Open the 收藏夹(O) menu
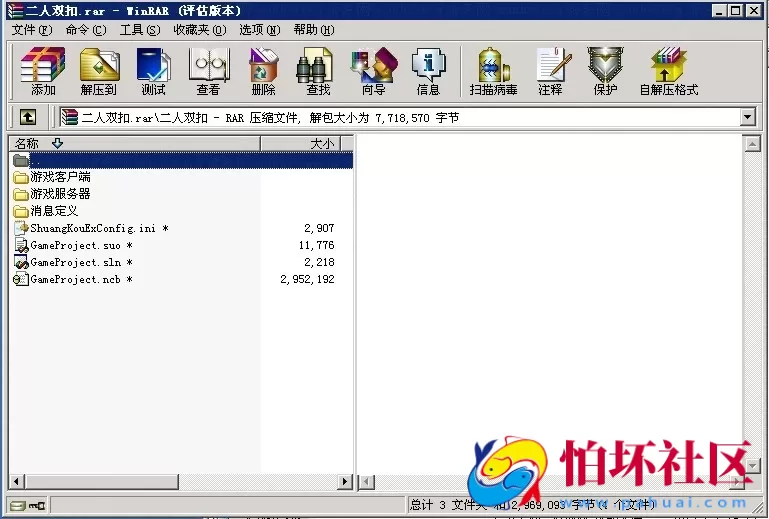 point(200,30)
